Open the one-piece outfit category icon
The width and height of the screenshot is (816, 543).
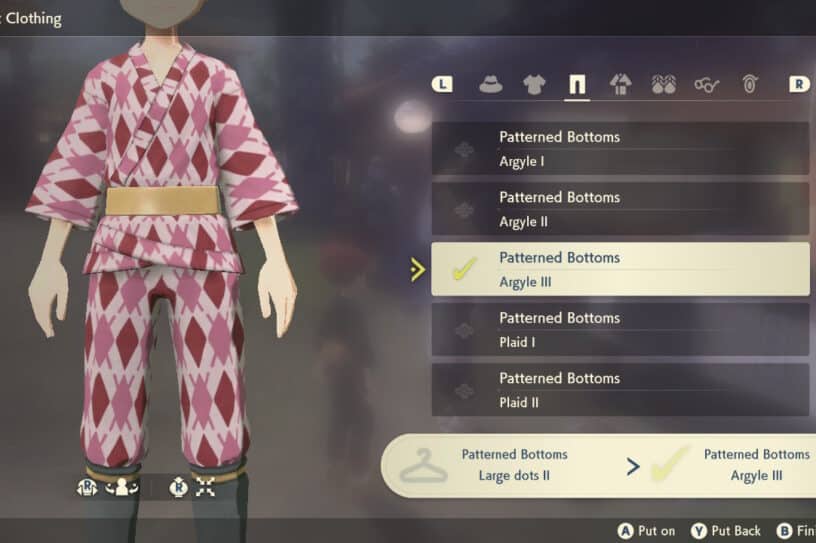[620, 84]
